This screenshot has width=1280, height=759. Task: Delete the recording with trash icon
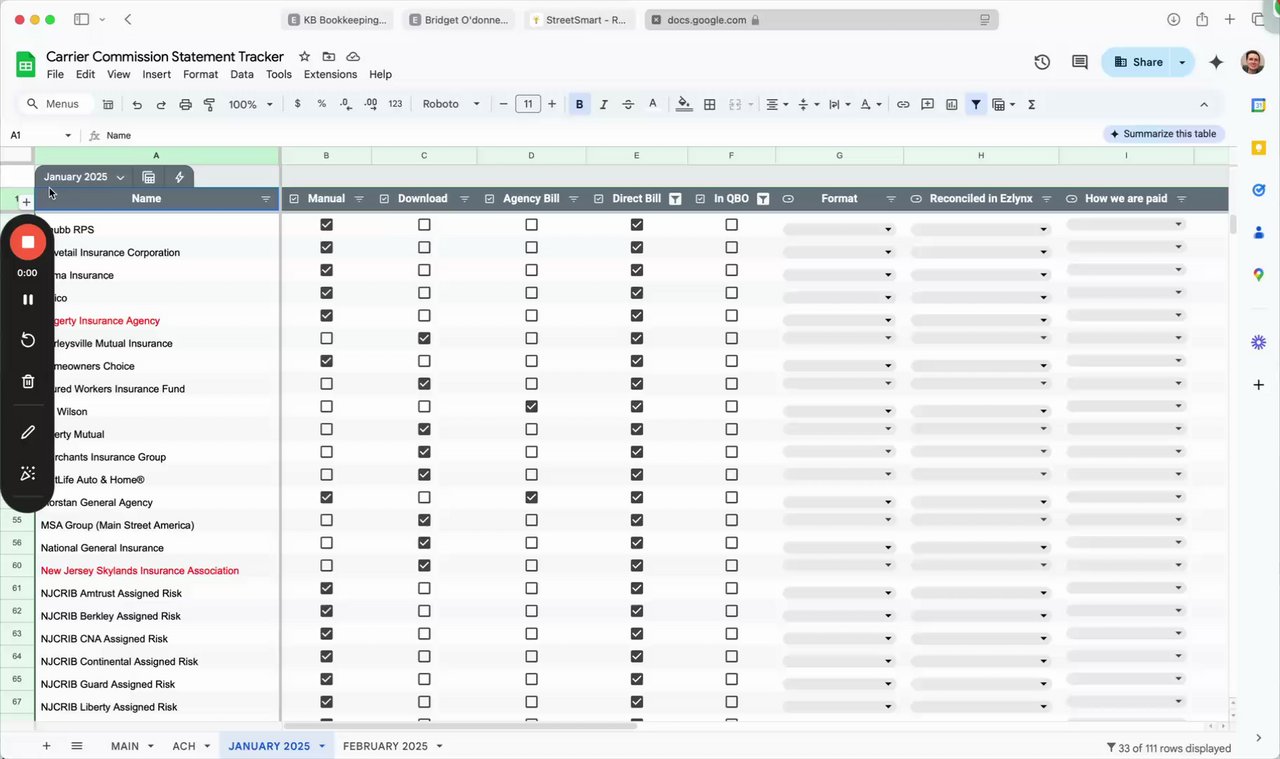(28, 381)
